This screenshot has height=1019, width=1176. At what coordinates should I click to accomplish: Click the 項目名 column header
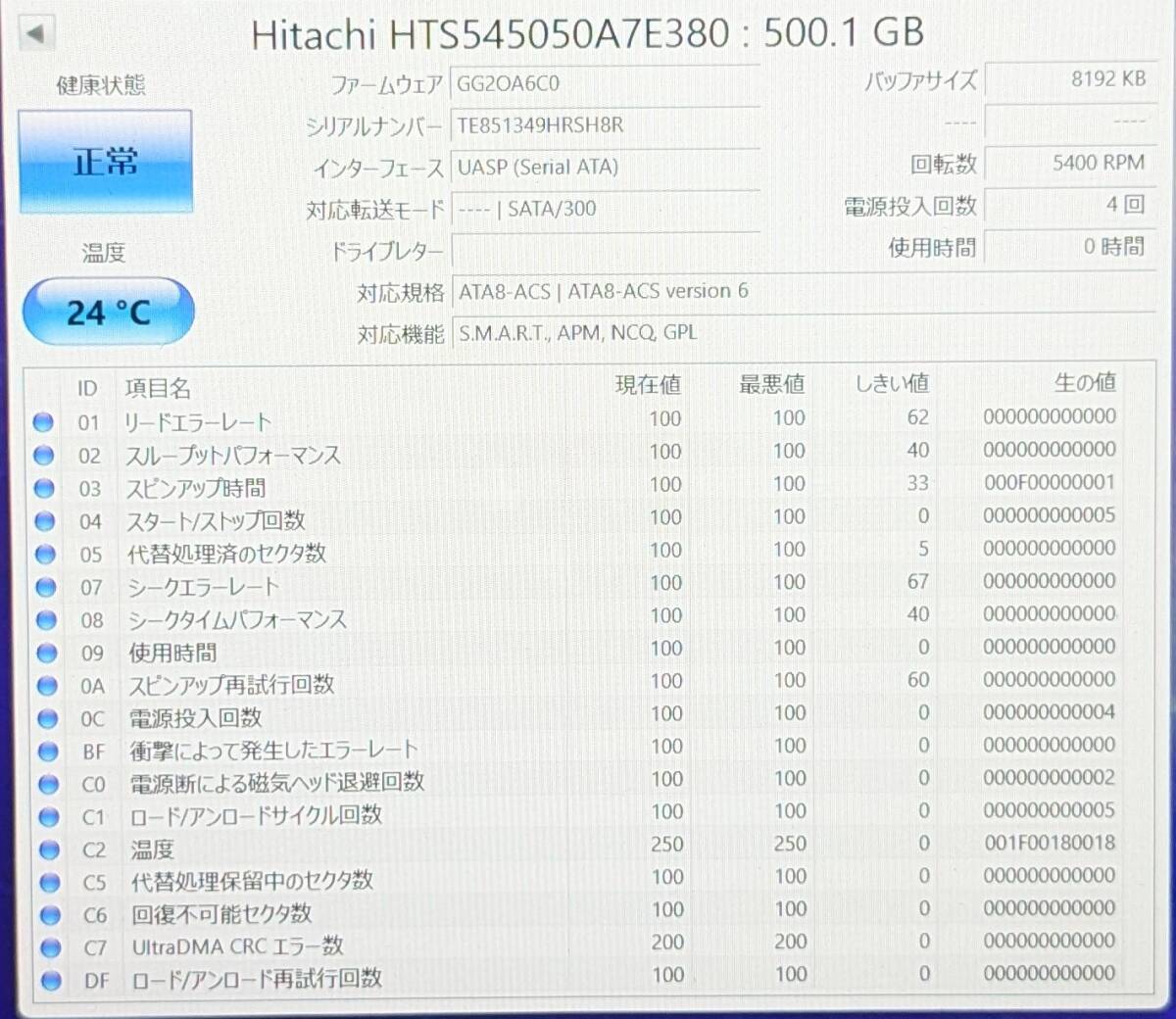click(x=158, y=389)
